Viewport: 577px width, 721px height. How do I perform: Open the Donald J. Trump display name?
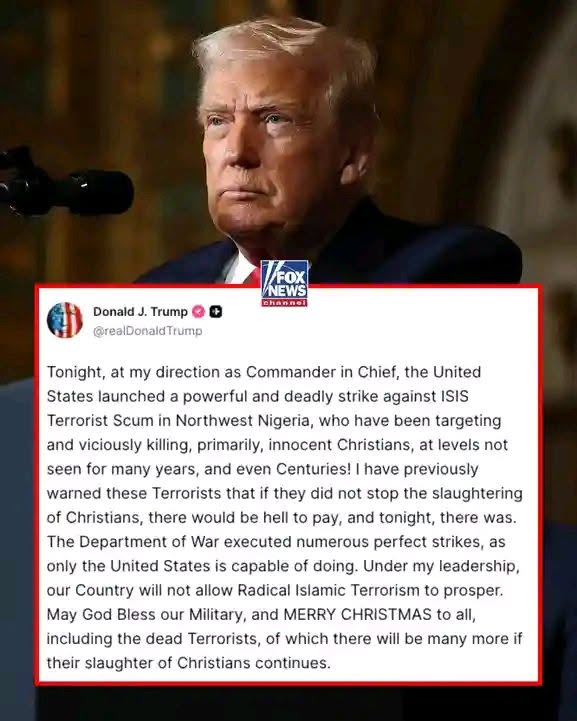pyautogui.click(x=140, y=312)
